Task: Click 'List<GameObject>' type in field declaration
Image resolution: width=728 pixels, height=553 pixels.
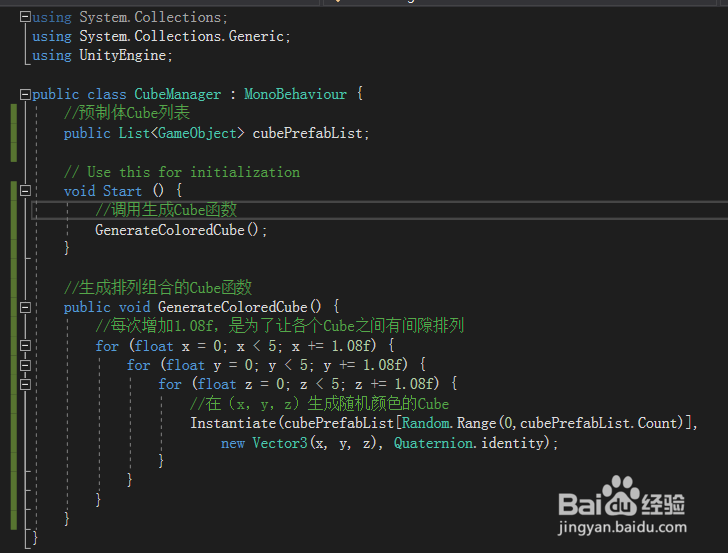Action: coord(181,133)
